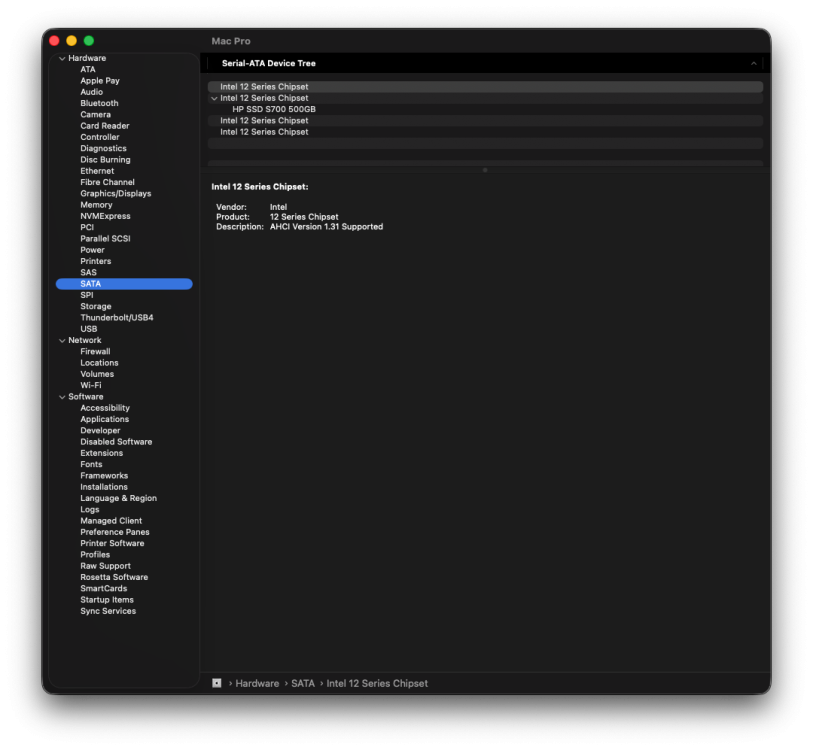This screenshot has height=750, width=813.
Task: Select Wi-Fi under Network
Action: [91, 385]
